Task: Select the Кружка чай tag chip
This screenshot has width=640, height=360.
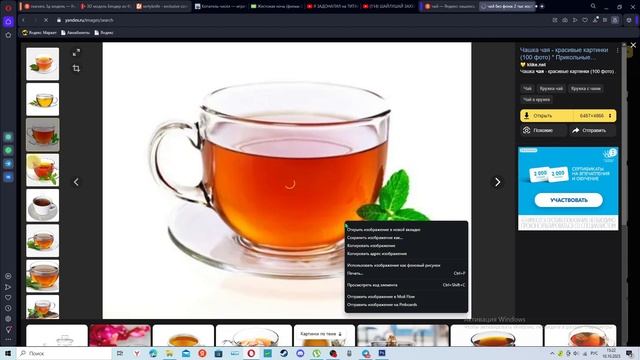Action: coord(551,89)
